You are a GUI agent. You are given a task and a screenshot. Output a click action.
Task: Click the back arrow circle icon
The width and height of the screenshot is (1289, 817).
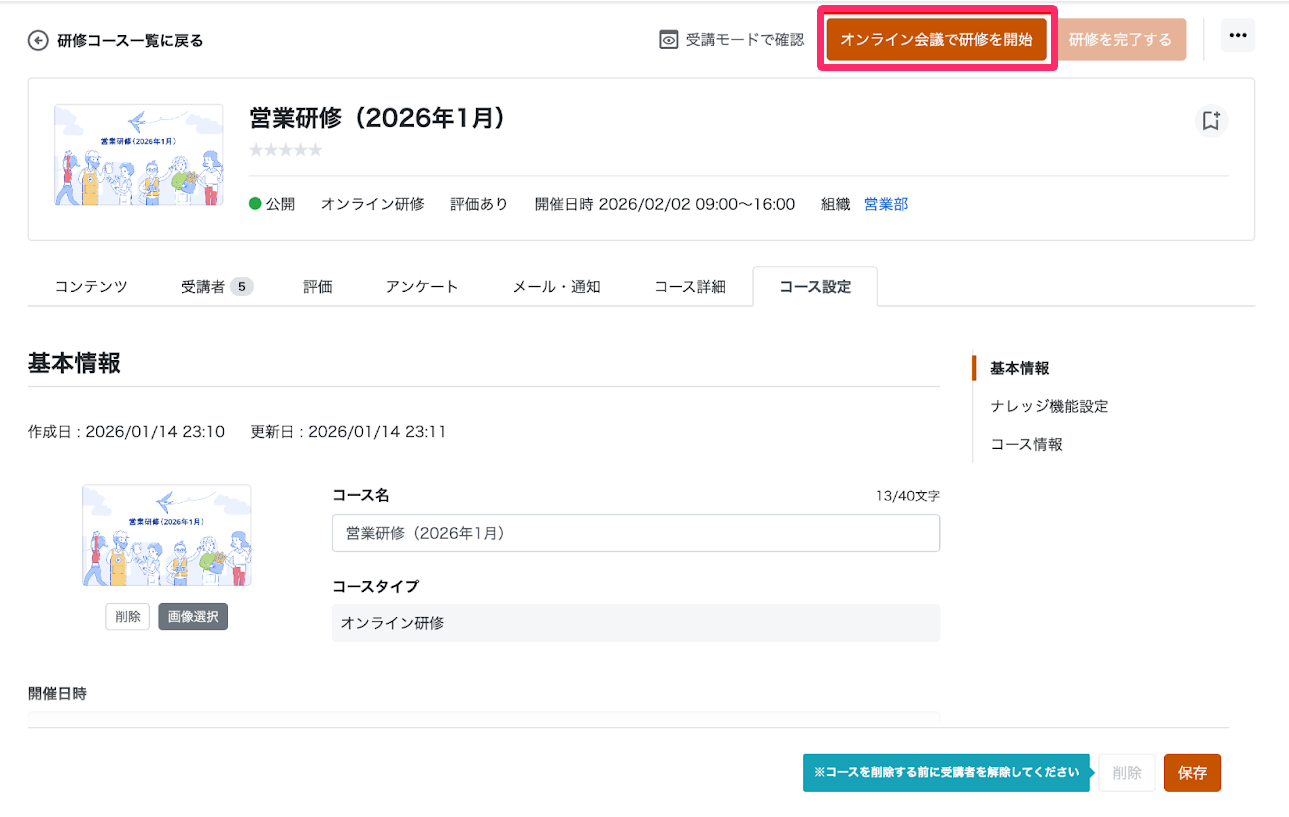pos(38,41)
